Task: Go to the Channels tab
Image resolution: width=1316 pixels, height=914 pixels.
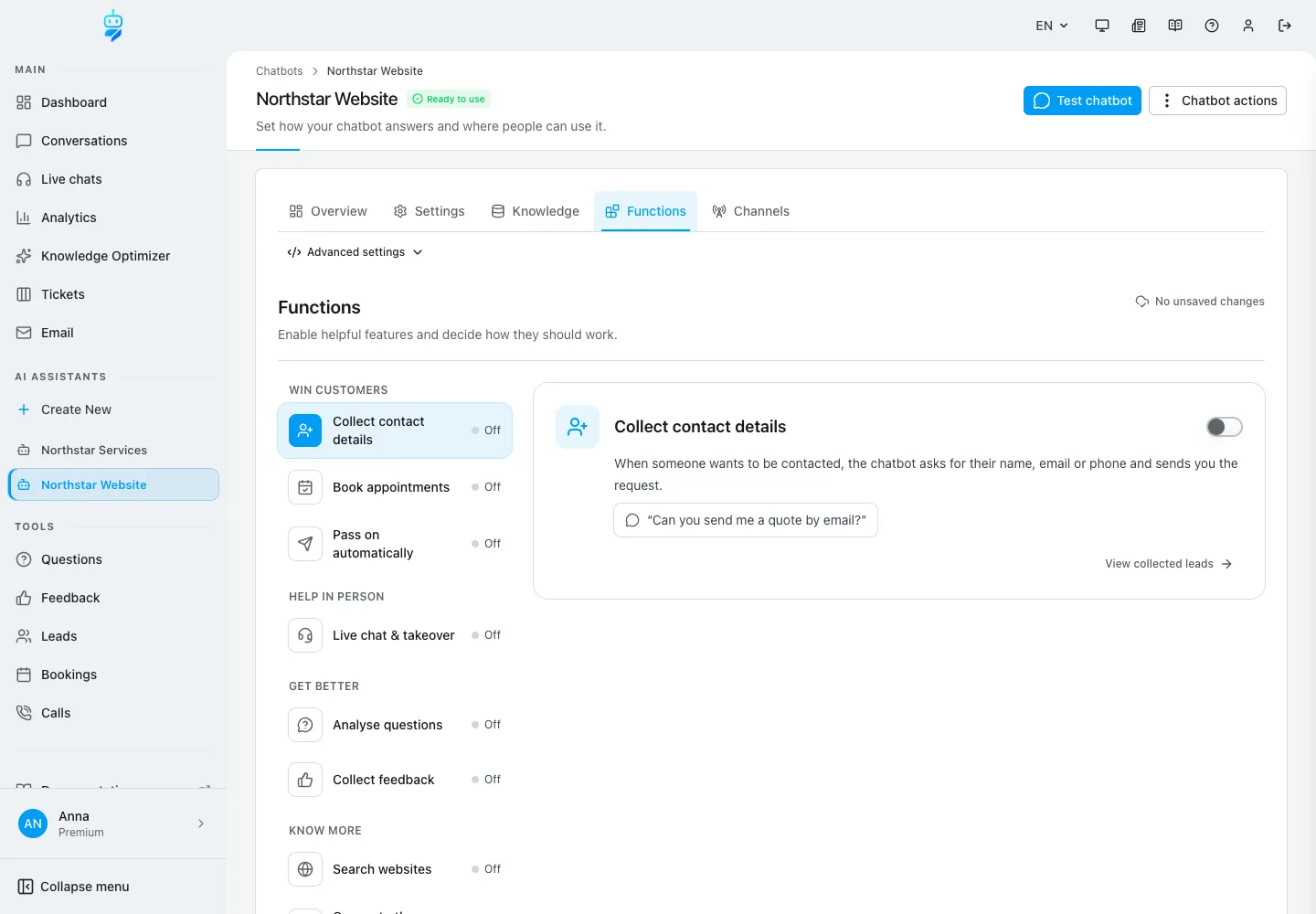Action: (x=750, y=211)
